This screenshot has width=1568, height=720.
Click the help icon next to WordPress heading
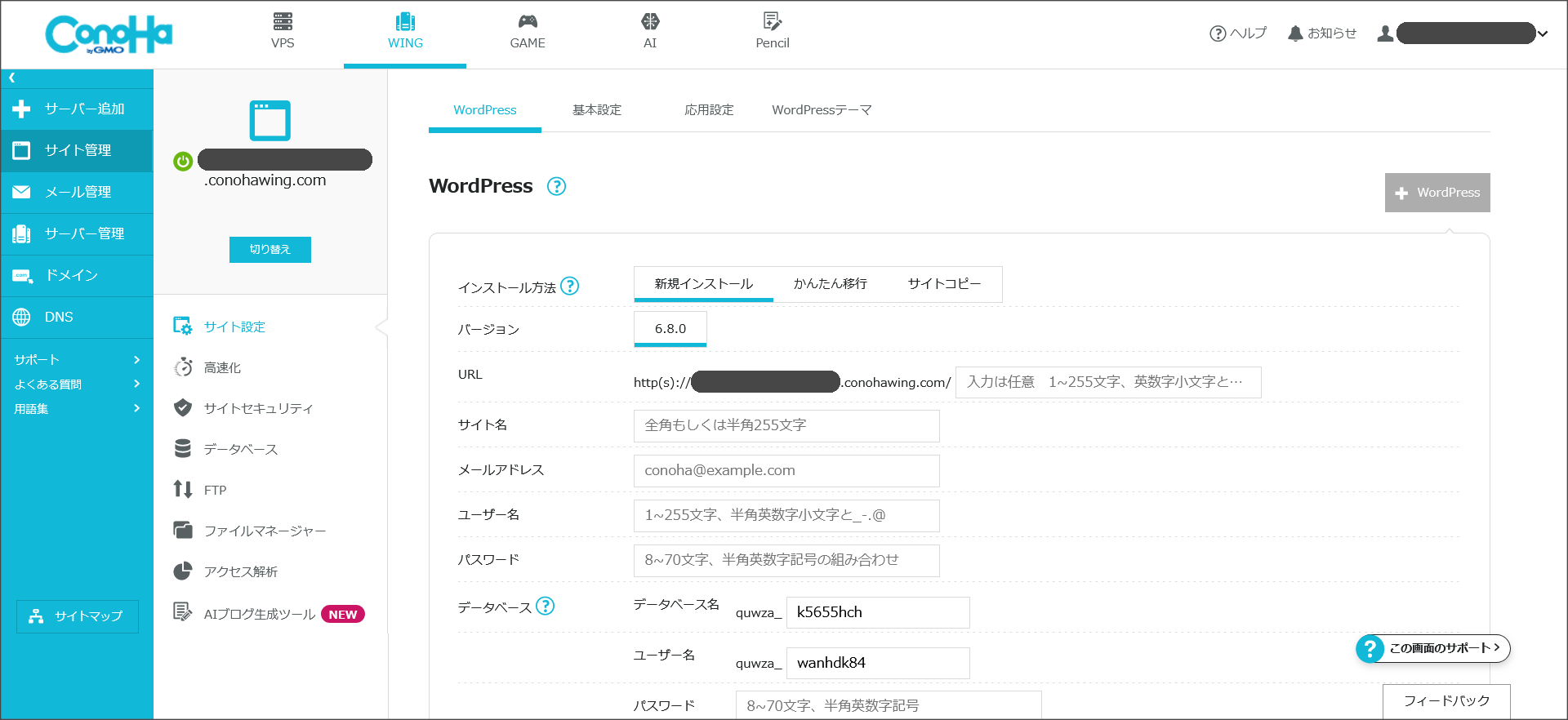(x=556, y=187)
